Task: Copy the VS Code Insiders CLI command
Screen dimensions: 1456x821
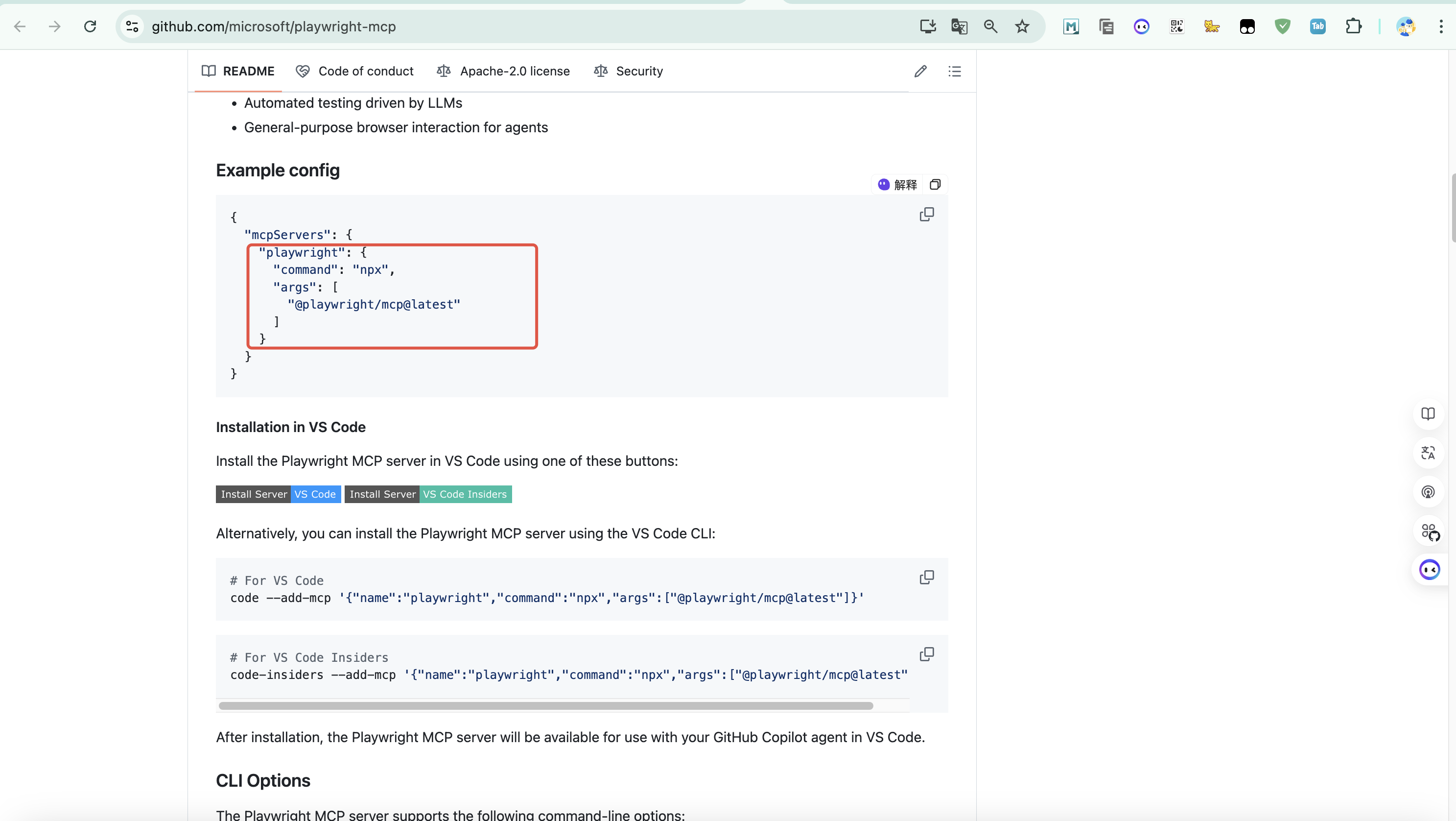Action: (926, 654)
